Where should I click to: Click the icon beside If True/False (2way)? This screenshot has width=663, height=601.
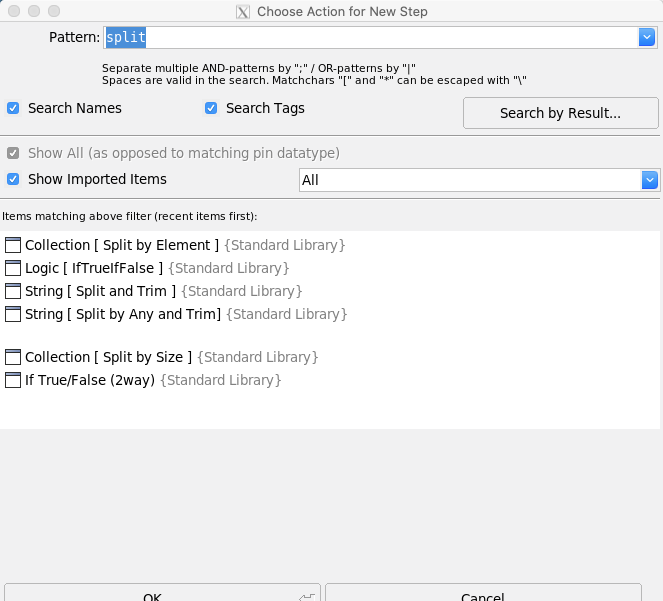13,380
